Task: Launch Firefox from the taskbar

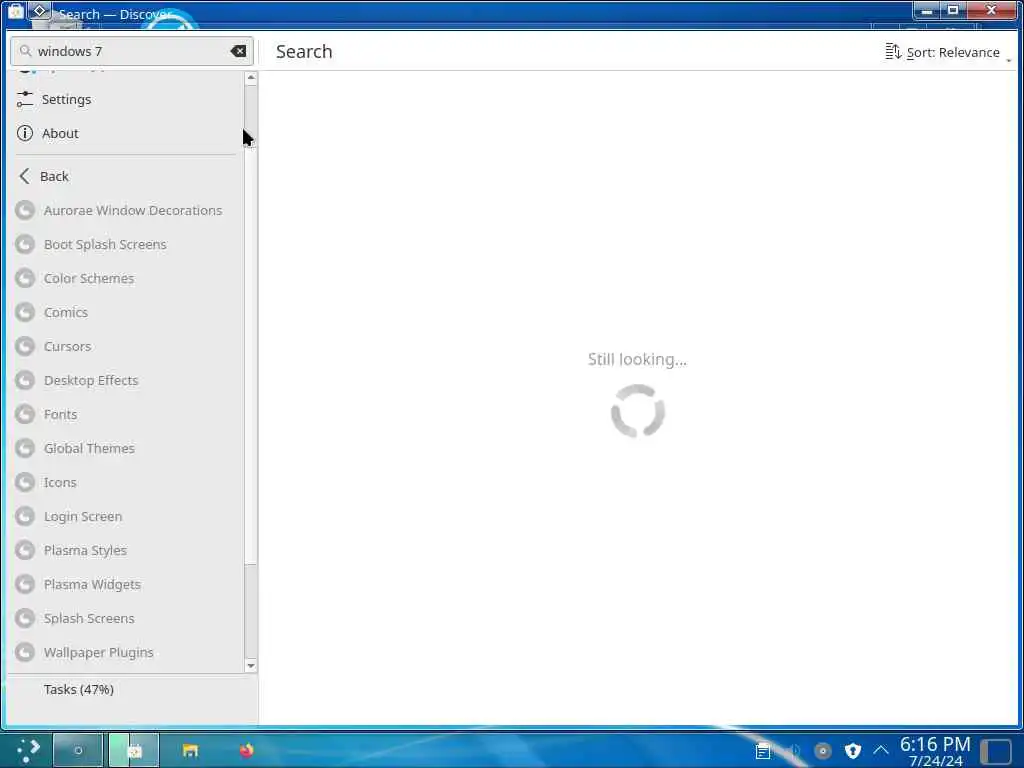Action: point(246,750)
